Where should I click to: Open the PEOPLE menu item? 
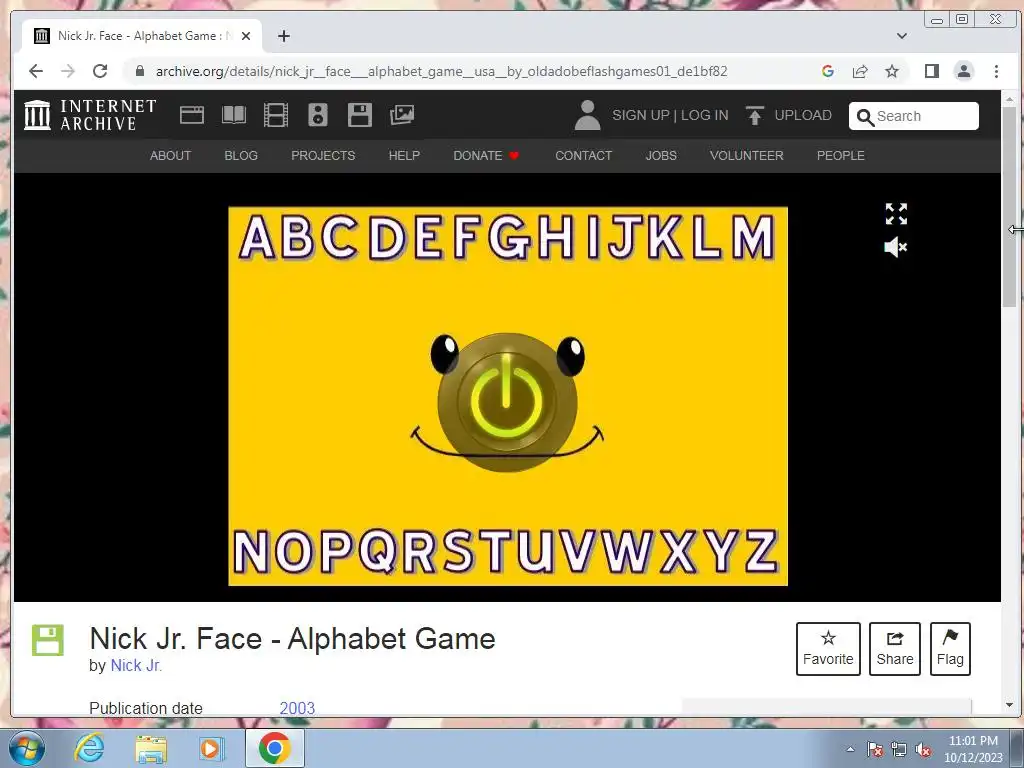click(x=840, y=156)
